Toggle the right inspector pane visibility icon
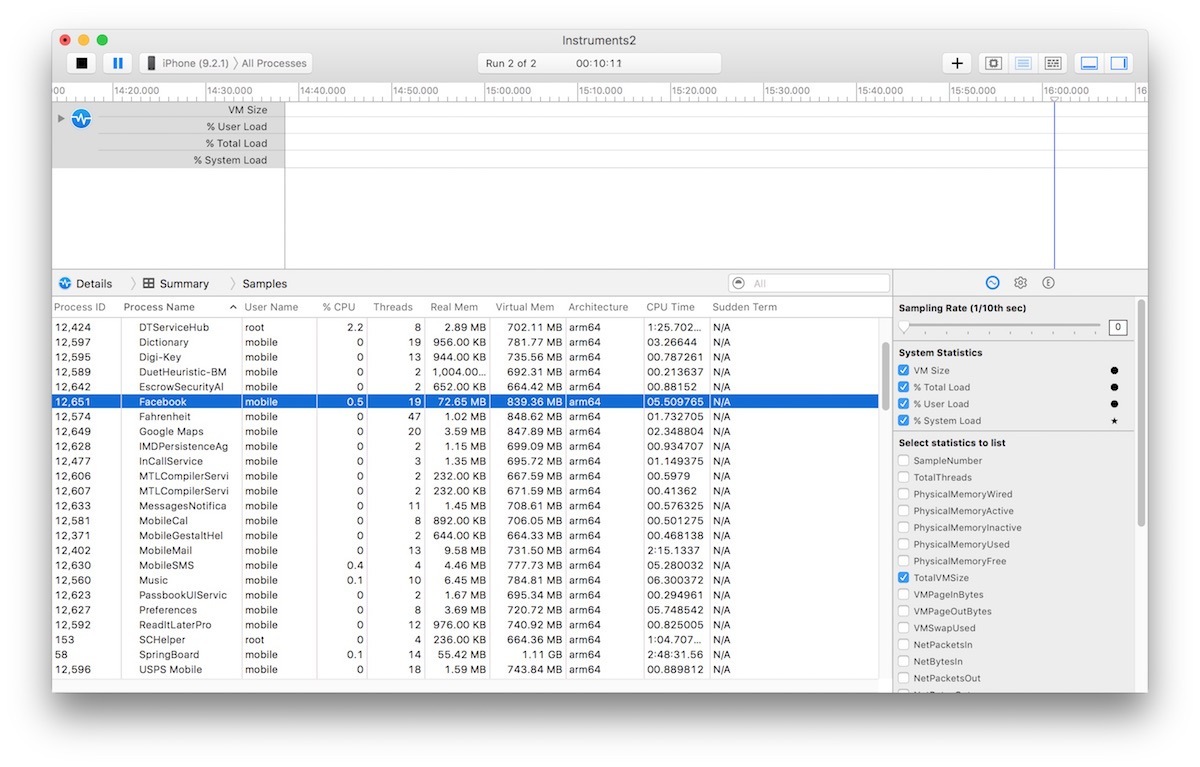 1118,63
